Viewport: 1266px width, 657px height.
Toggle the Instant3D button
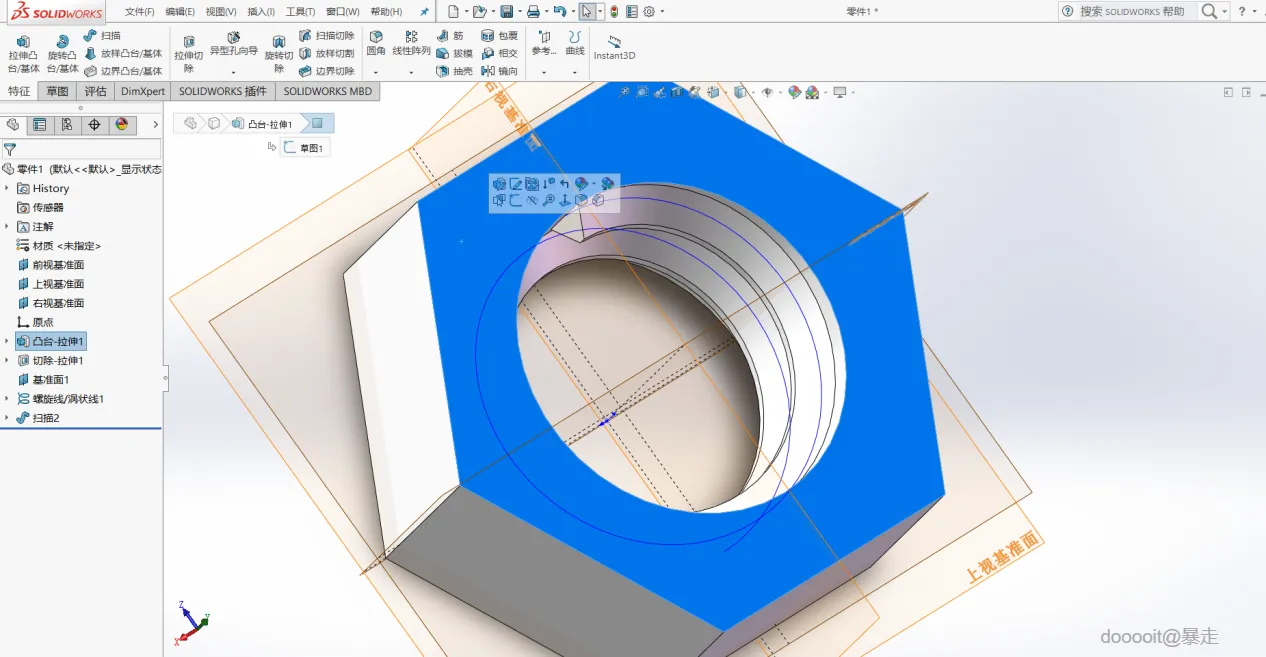[x=614, y=48]
